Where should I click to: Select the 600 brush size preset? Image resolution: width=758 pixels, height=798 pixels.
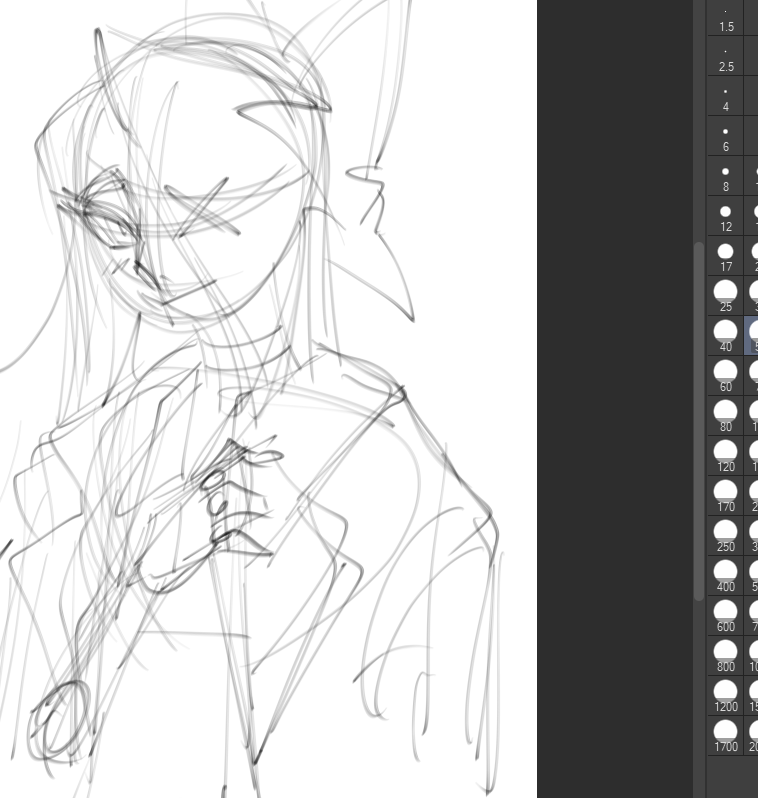coord(725,615)
